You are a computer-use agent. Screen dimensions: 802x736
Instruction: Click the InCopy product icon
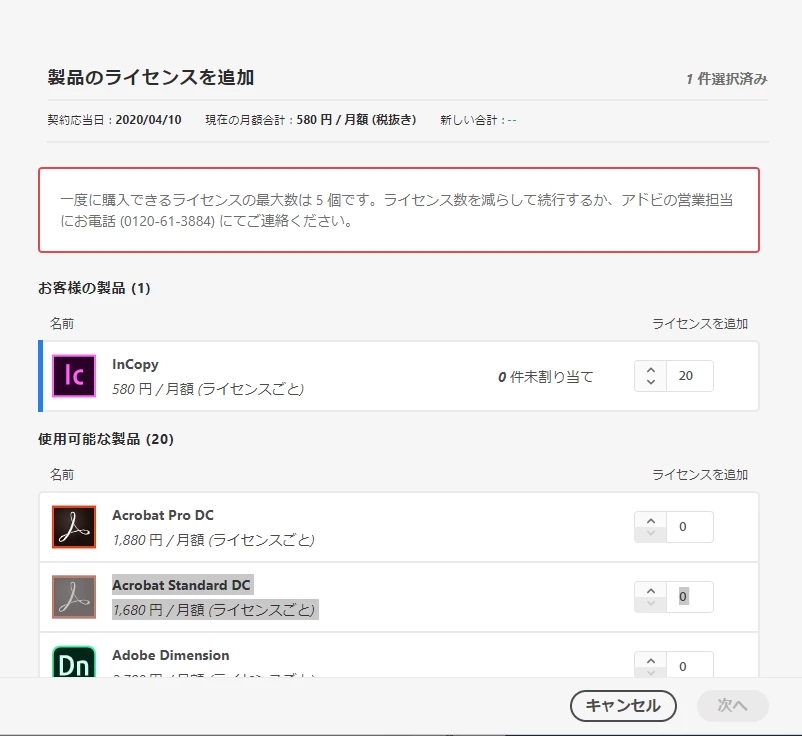(x=74, y=376)
